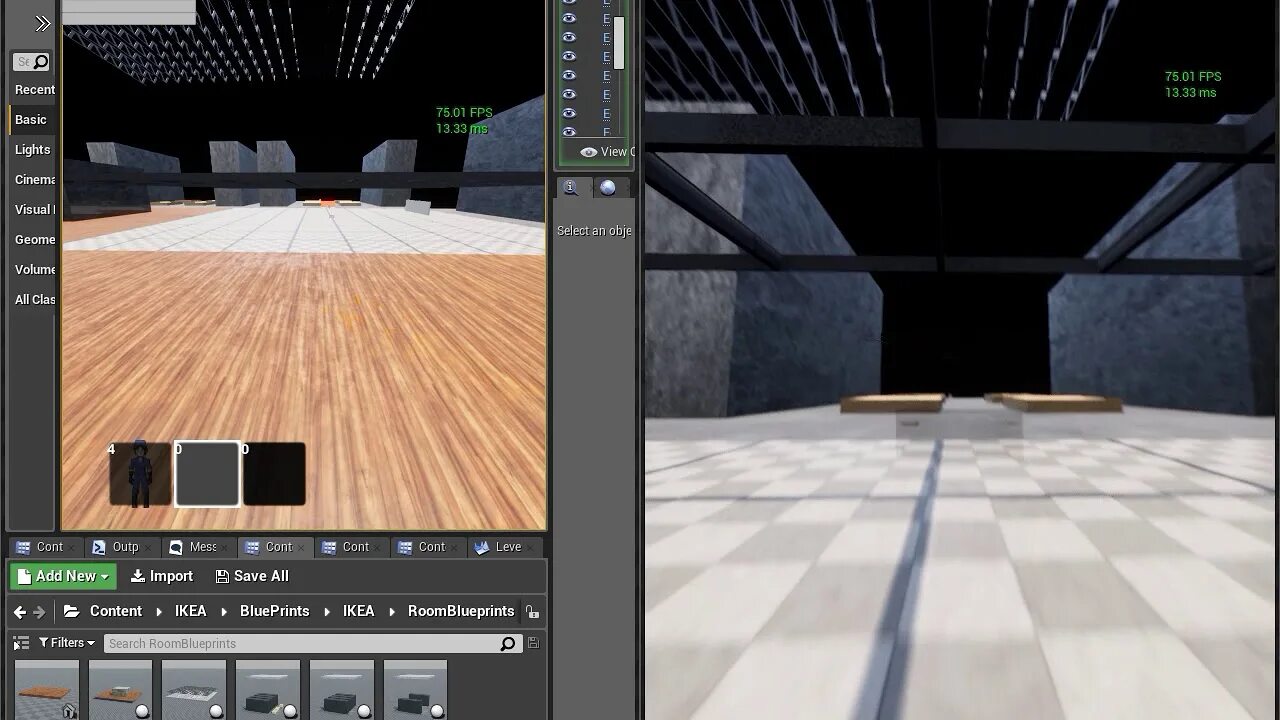Click the Output Log tab's terminal icon
Viewport: 1280px width, 720px height.
coord(99,547)
